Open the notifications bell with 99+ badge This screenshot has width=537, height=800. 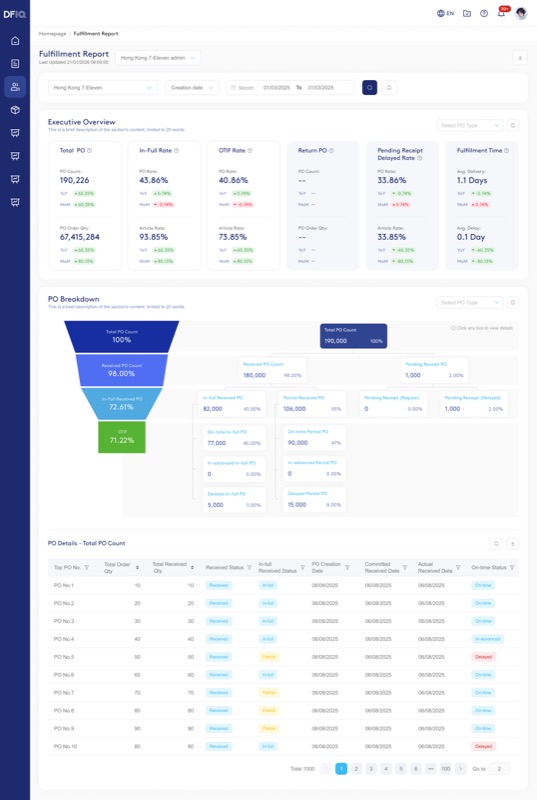click(x=501, y=13)
